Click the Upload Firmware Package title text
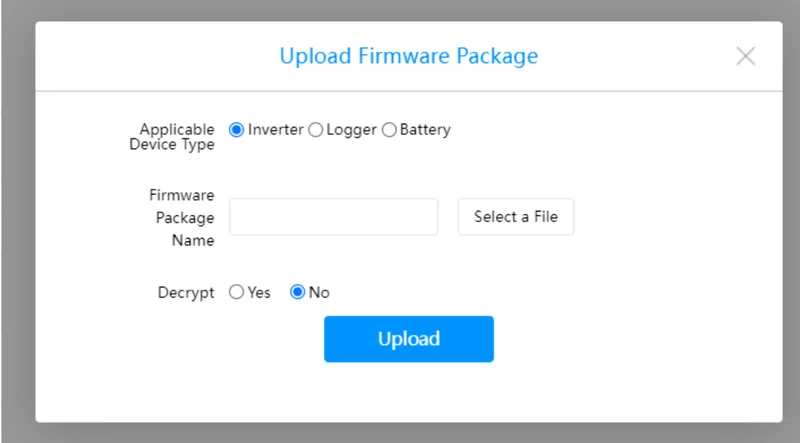The width and height of the screenshot is (800, 443). coord(408,56)
